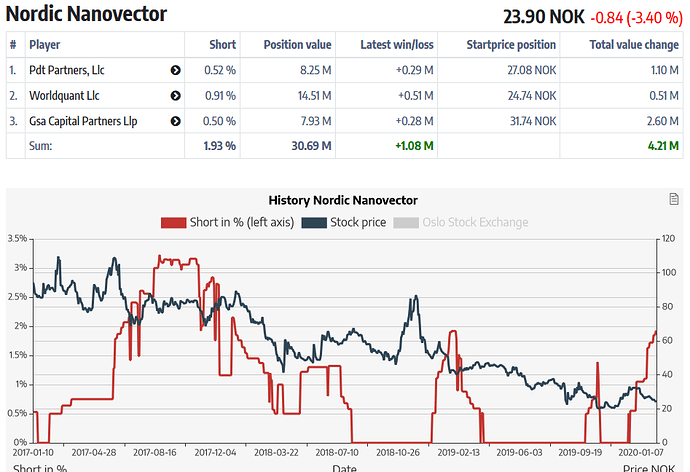Open the Gsa Capital Partners Llp link
The image size is (690, 472).
click(x=83, y=121)
